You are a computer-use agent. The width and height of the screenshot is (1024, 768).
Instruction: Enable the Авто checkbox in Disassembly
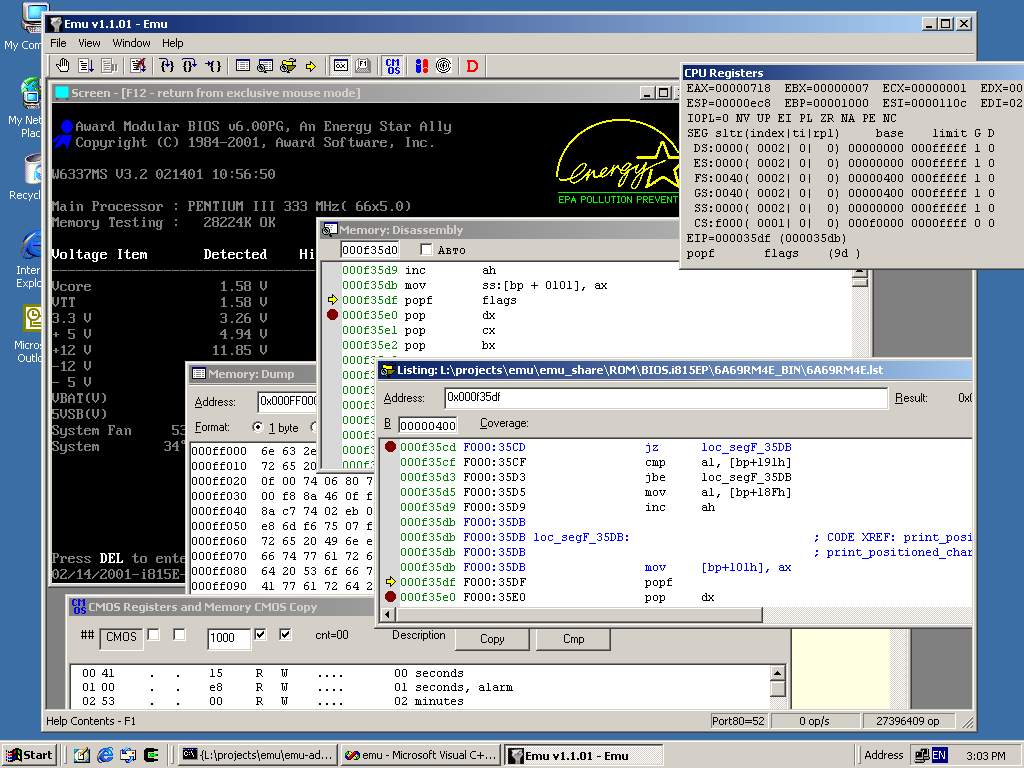(x=426, y=249)
